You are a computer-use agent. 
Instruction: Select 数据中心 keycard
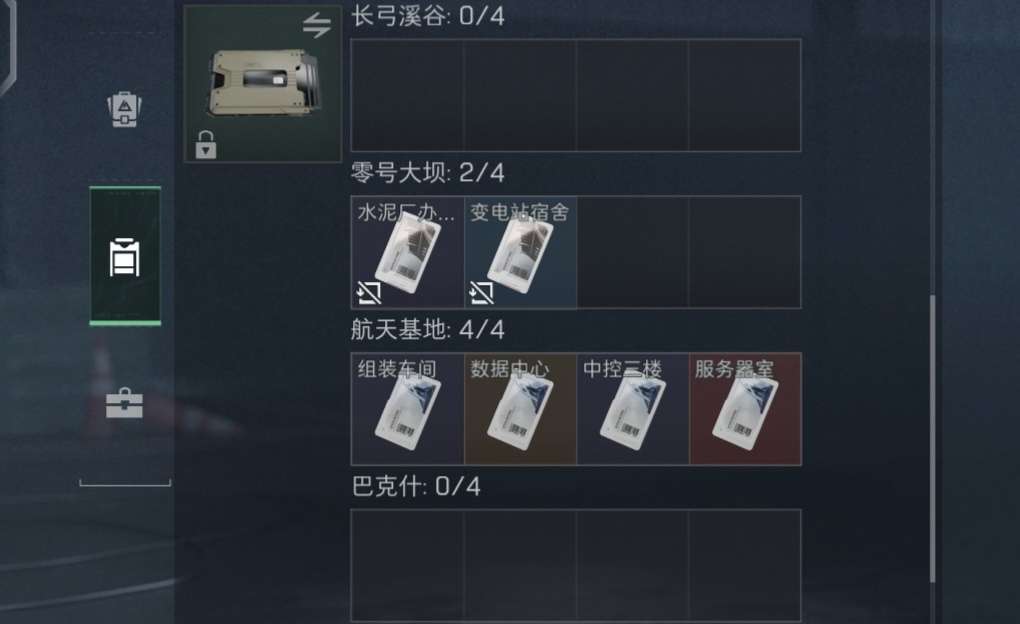[x=520, y=409]
